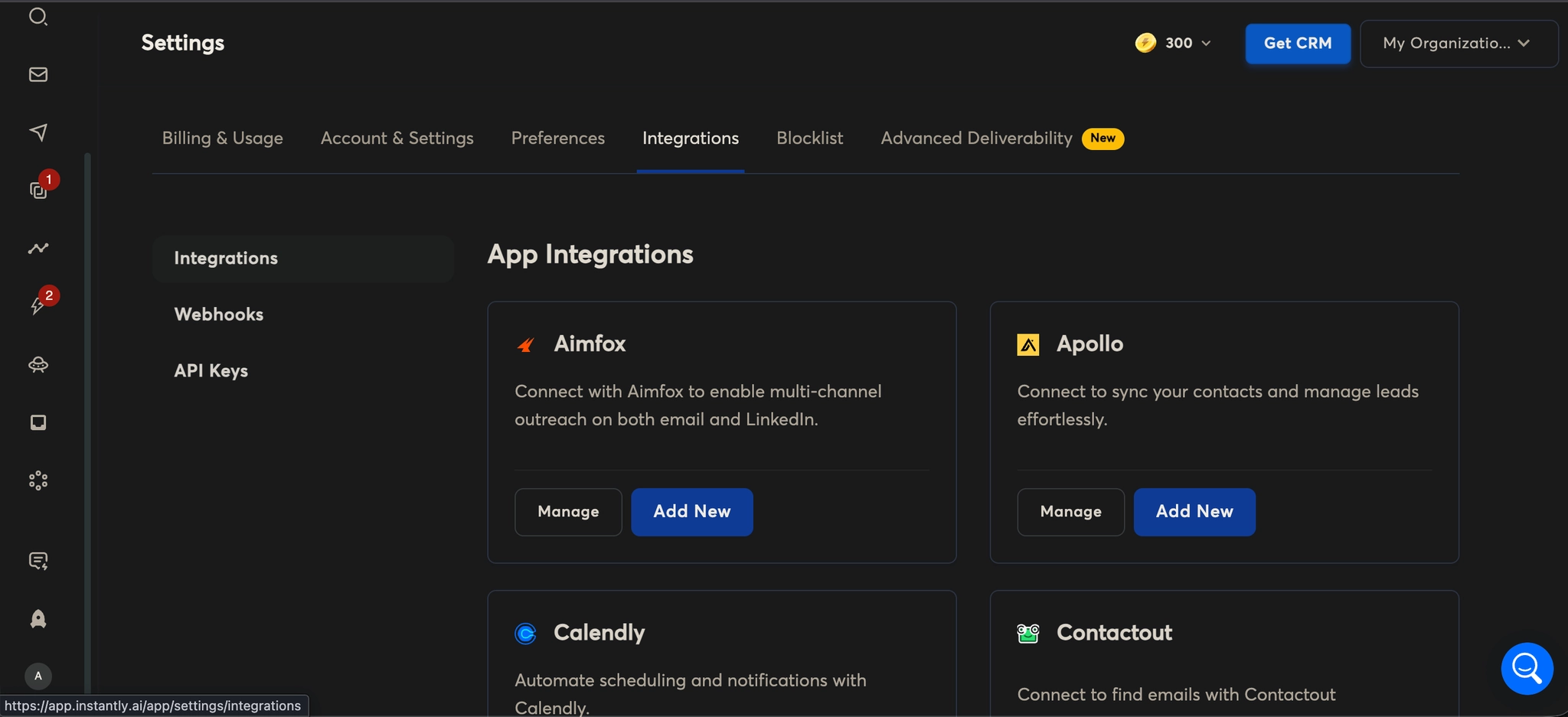Click the Get CRM button
This screenshot has height=717, width=1568.
pyautogui.click(x=1296, y=44)
